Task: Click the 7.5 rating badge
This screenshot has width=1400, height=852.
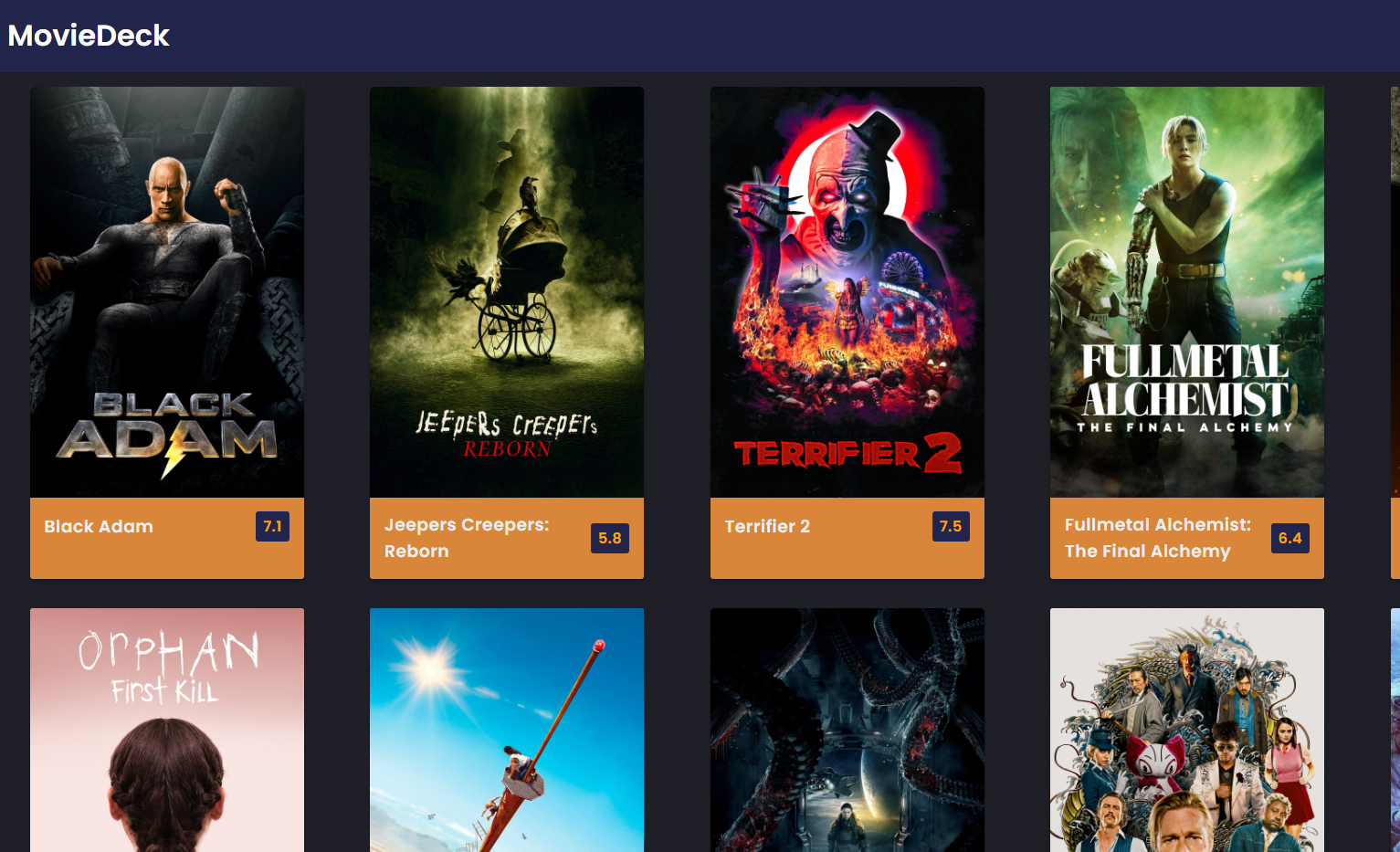Action: tap(951, 526)
